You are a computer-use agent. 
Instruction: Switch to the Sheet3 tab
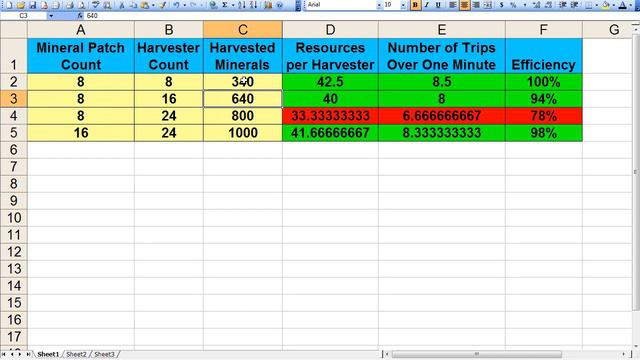point(104,354)
